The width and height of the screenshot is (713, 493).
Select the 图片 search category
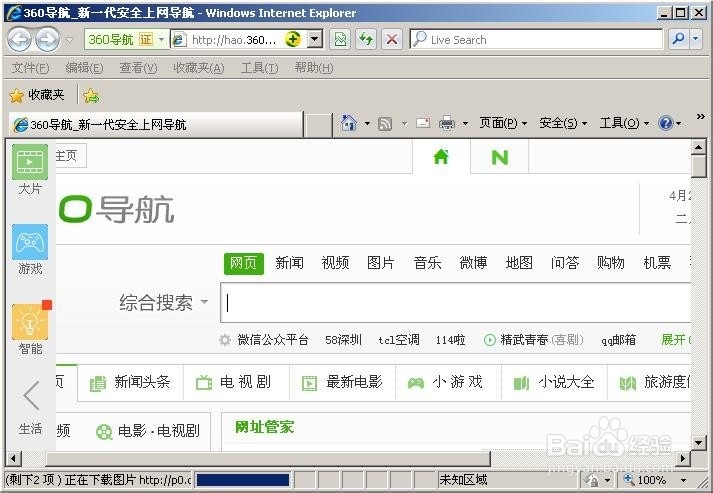(x=381, y=263)
